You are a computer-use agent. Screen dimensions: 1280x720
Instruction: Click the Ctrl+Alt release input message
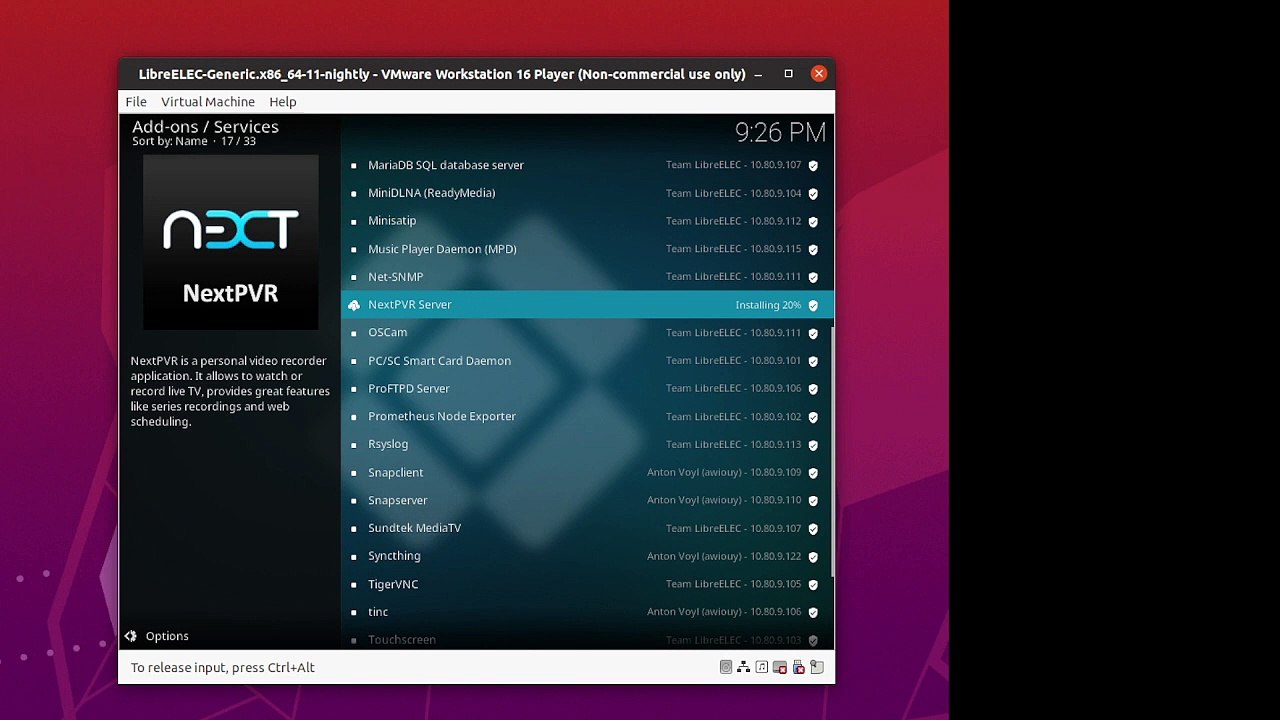coord(222,668)
